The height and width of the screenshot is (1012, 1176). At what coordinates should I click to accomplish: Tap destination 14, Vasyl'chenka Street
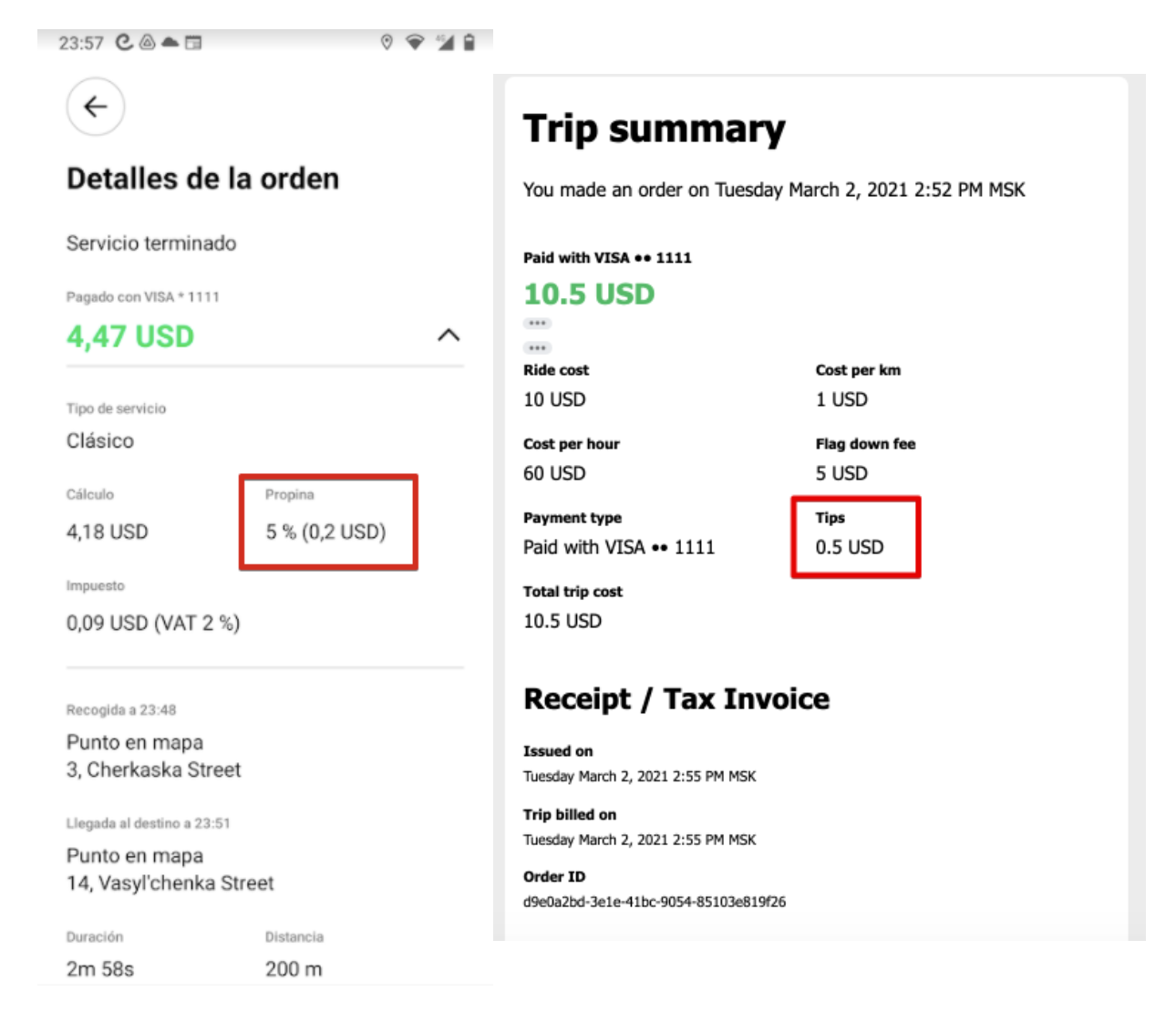click(x=170, y=883)
